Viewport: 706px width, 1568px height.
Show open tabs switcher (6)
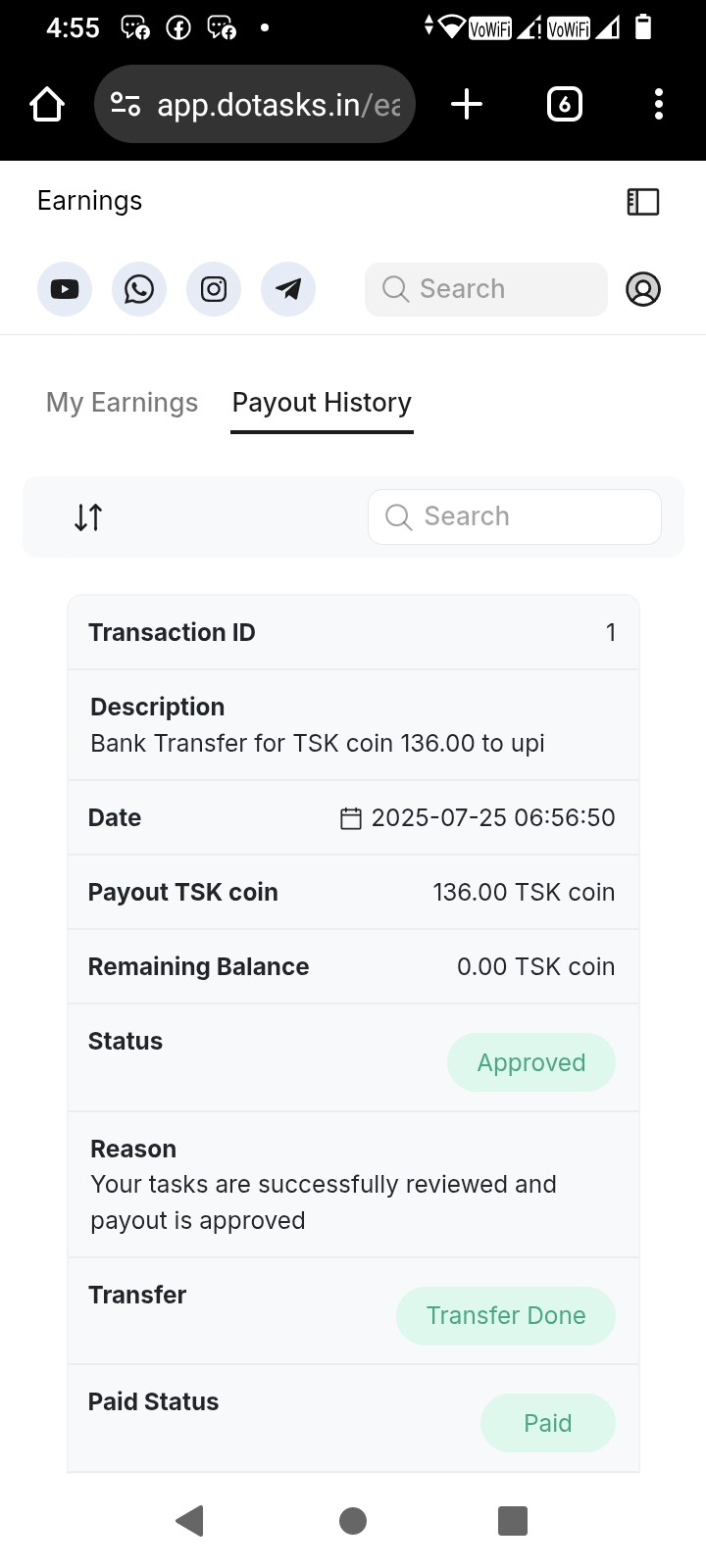click(x=564, y=104)
